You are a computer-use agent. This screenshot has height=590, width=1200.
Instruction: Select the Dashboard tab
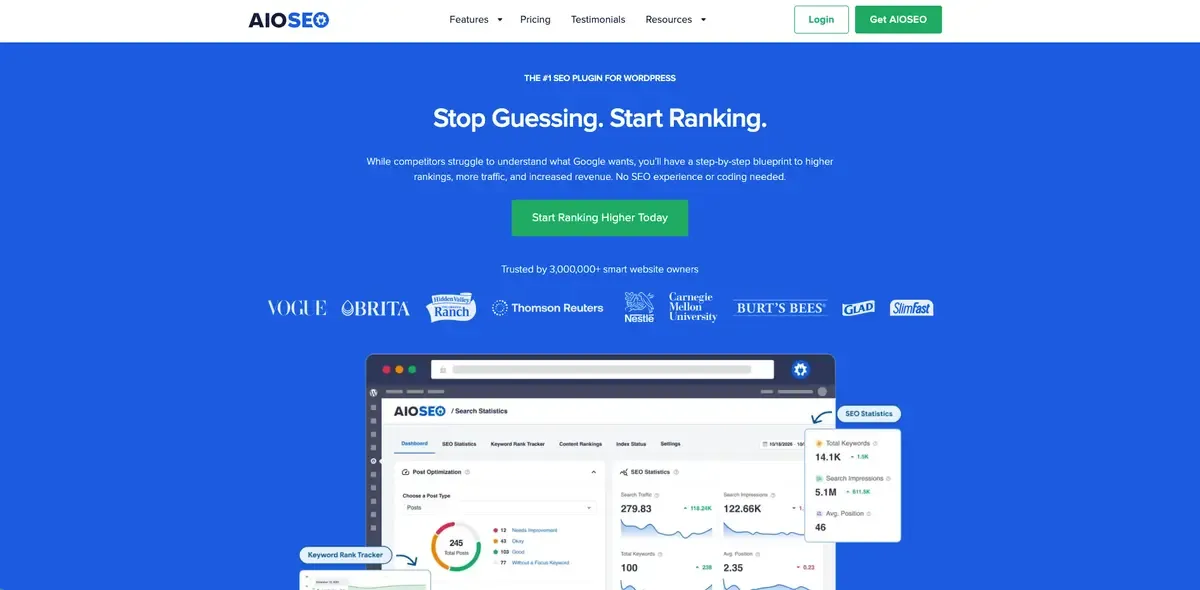tap(414, 443)
